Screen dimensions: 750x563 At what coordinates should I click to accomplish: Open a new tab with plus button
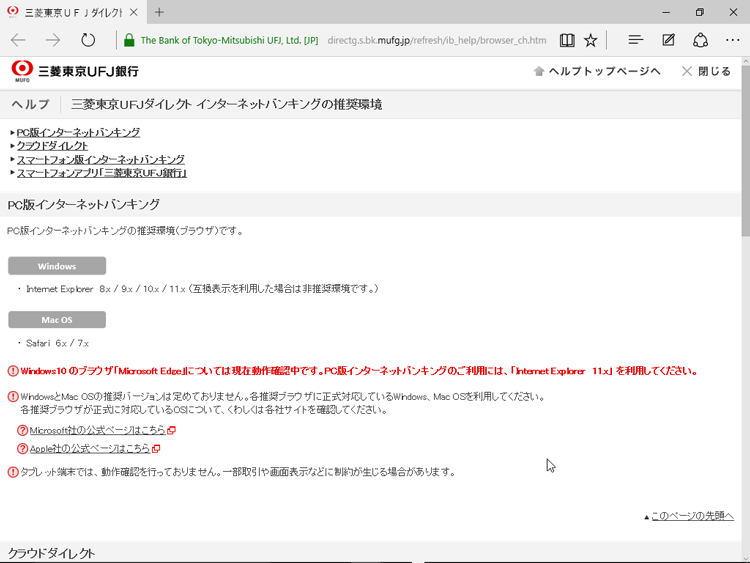159,12
